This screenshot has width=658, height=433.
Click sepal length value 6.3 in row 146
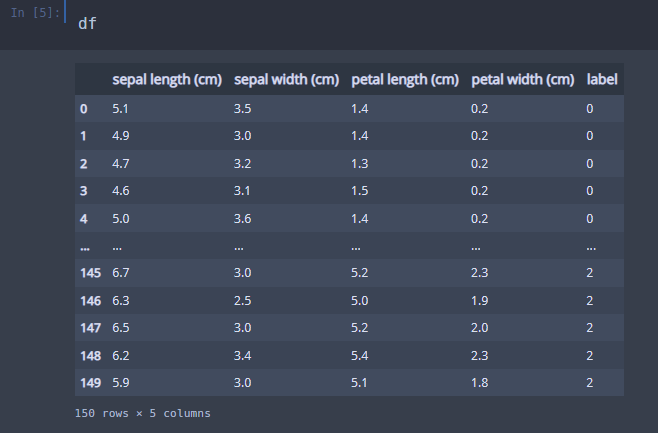120,301
